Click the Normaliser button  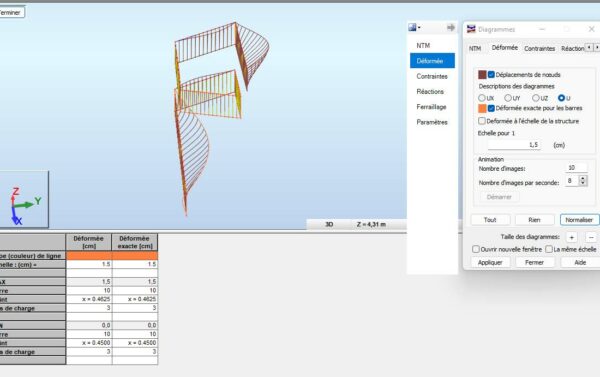point(579,220)
